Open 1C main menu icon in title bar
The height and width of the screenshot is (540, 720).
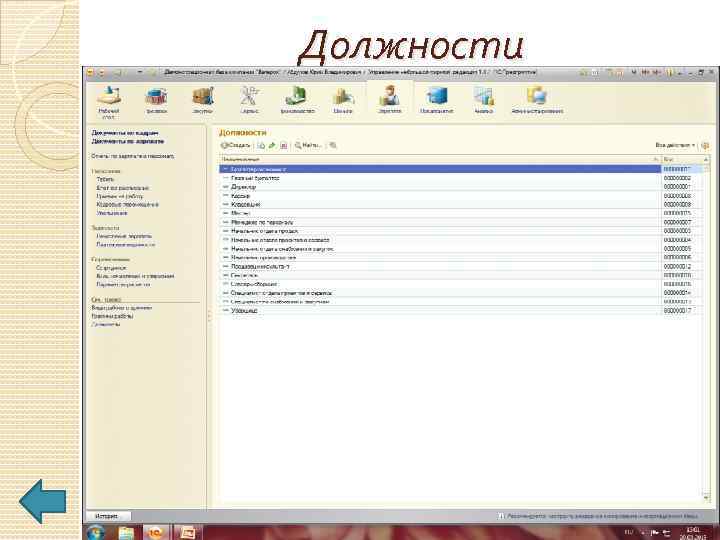coord(90,73)
